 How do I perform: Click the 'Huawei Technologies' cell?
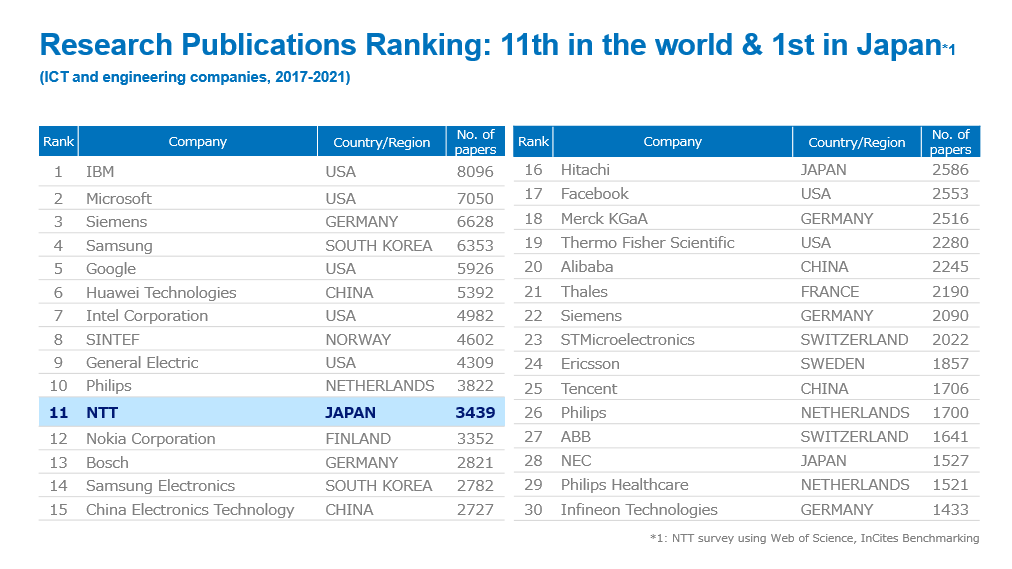[161, 293]
